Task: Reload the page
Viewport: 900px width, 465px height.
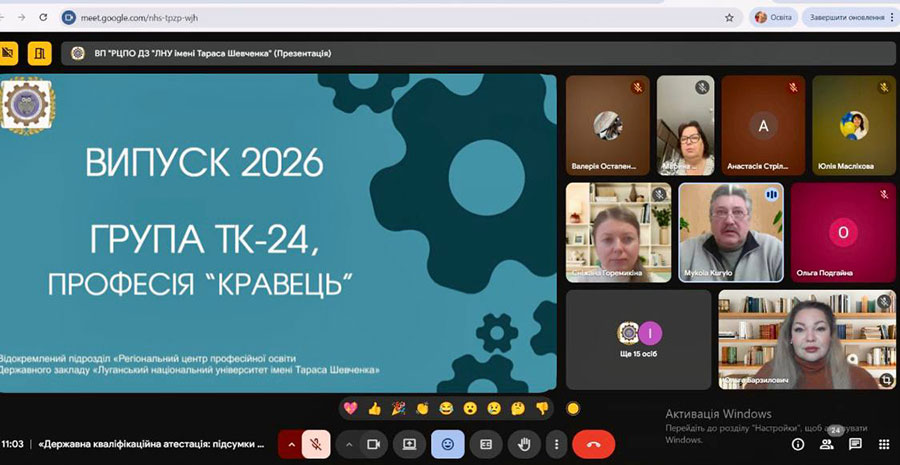Action: pyautogui.click(x=43, y=17)
